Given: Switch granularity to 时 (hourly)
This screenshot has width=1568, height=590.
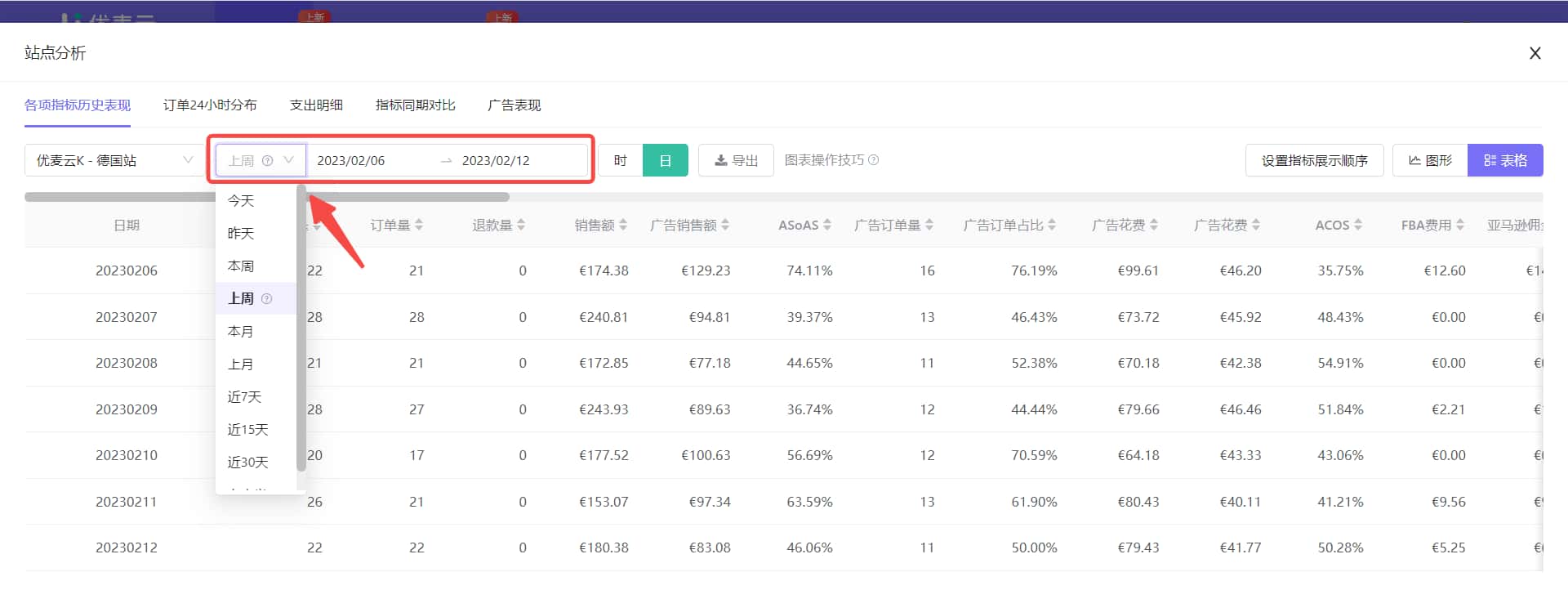Looking at the screenshot, I should [x=621, y=160].
